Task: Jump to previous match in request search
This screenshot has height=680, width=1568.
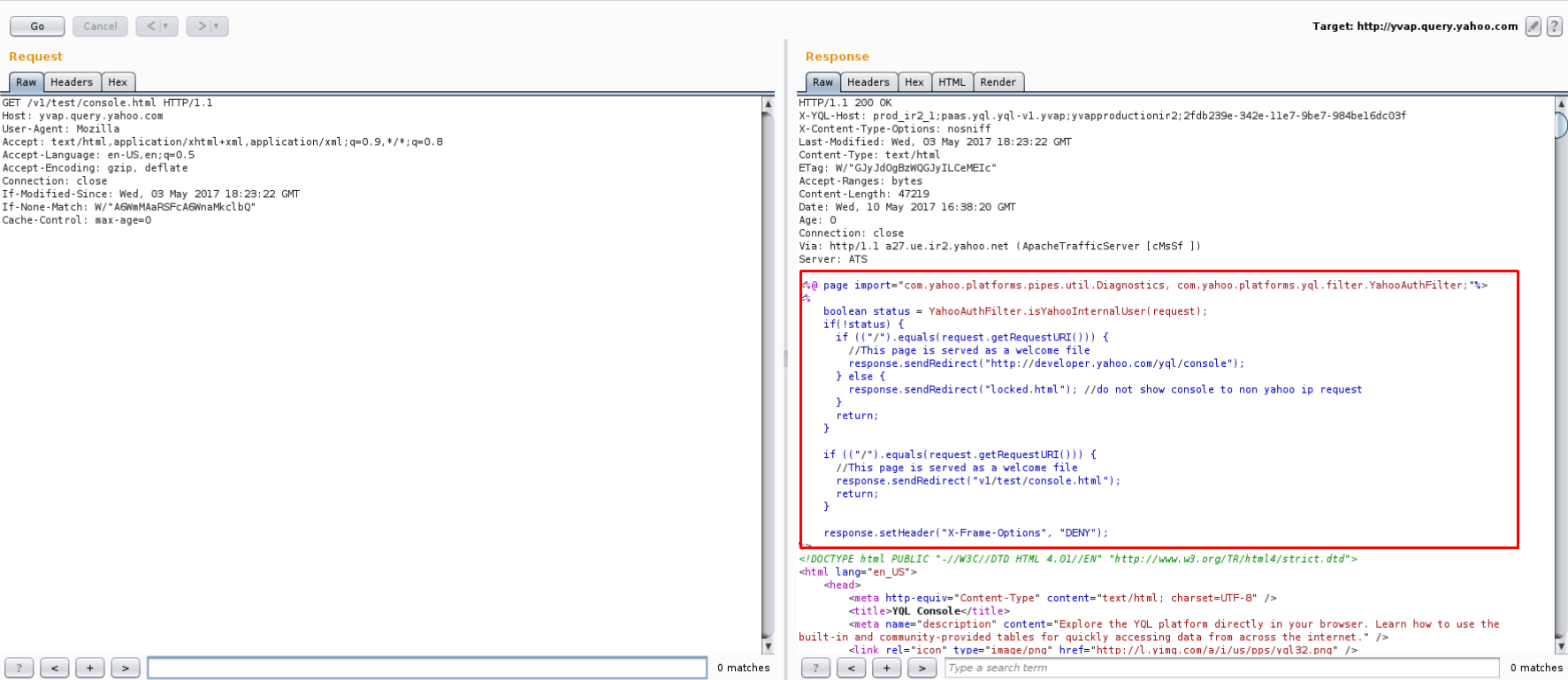Action: 54,668
